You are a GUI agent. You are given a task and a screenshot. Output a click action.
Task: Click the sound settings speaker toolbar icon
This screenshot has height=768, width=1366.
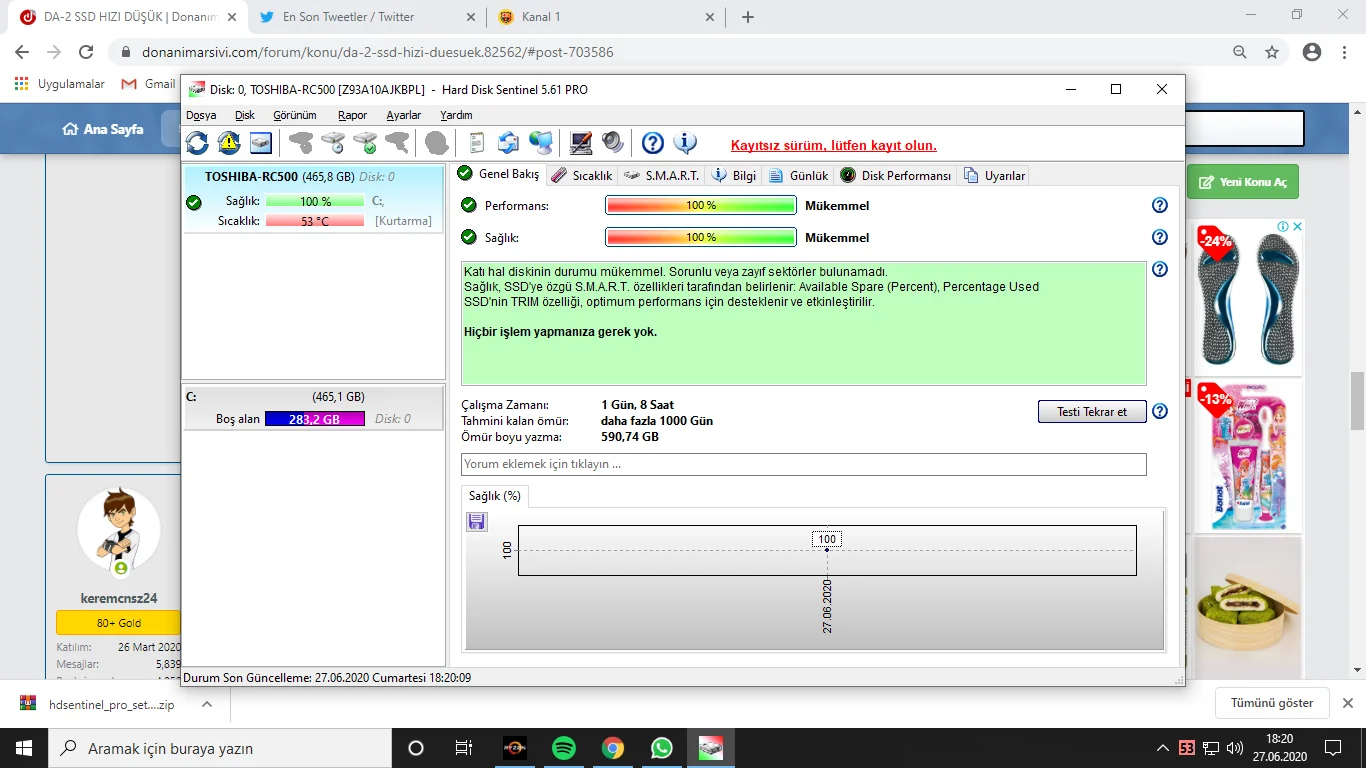tap(612, 143)
